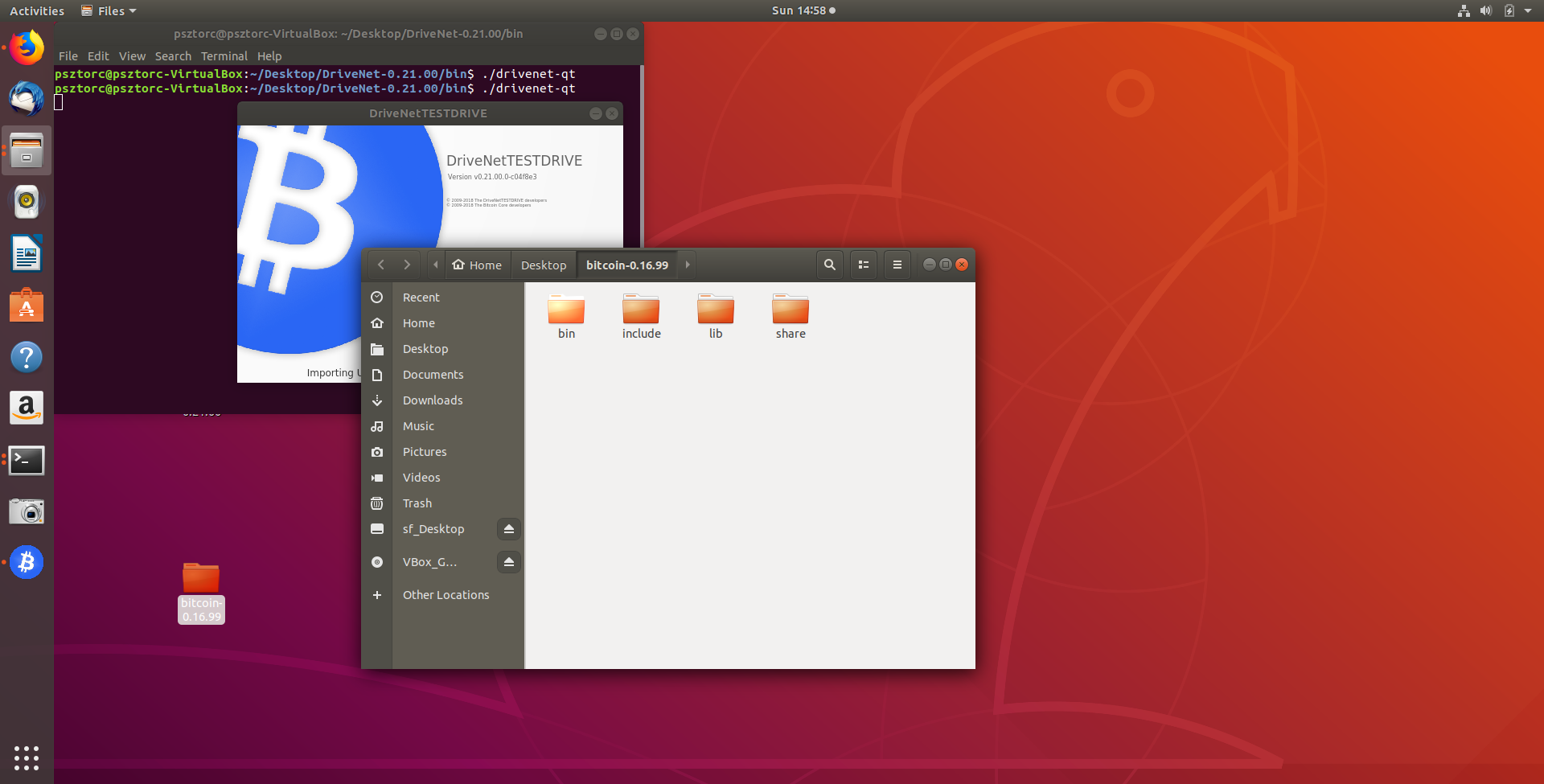Open the Files hamburger menu
The image size is (1544, 784).
[x=897, y=265]
